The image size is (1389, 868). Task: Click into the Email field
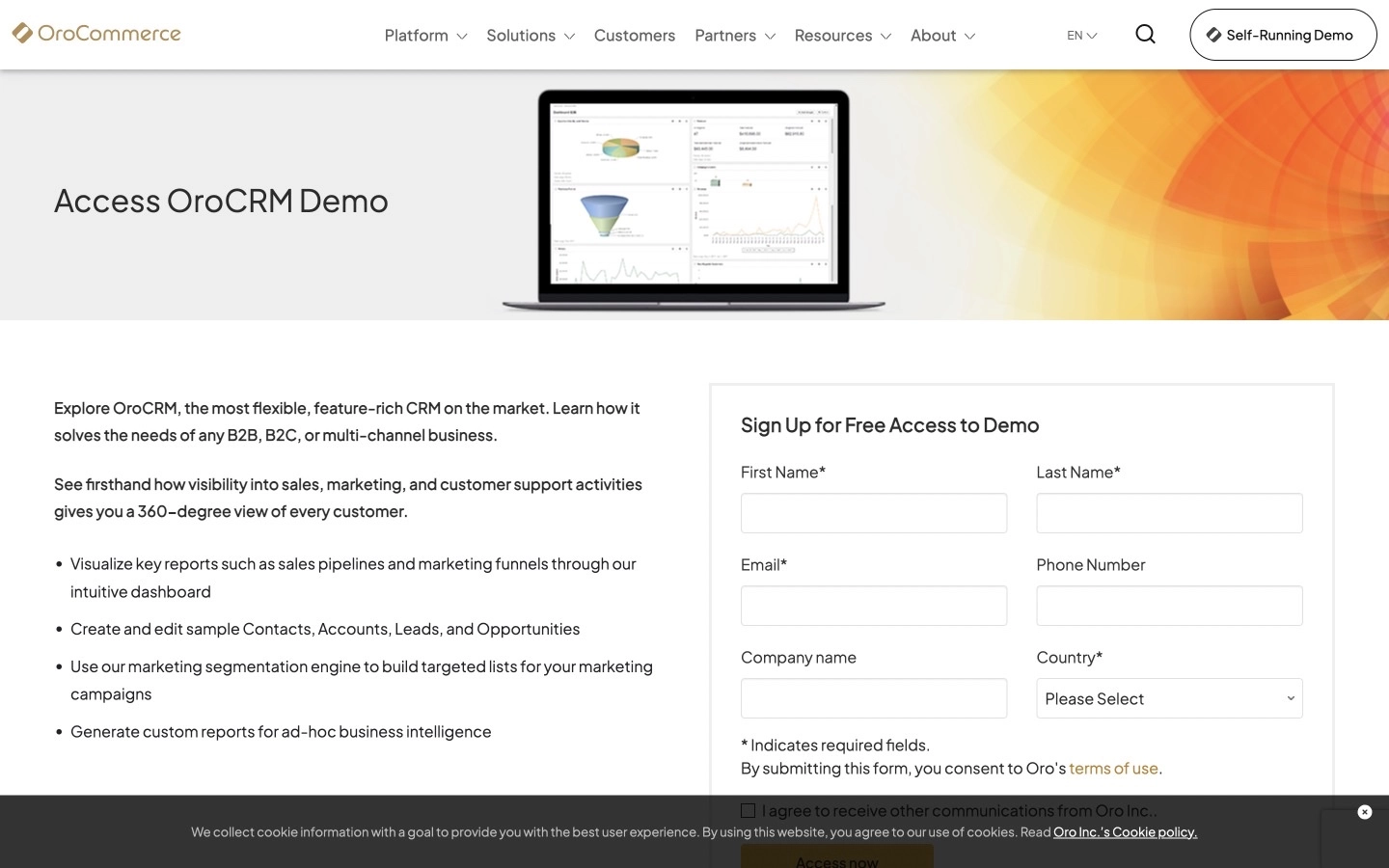[x=874, y=606]
